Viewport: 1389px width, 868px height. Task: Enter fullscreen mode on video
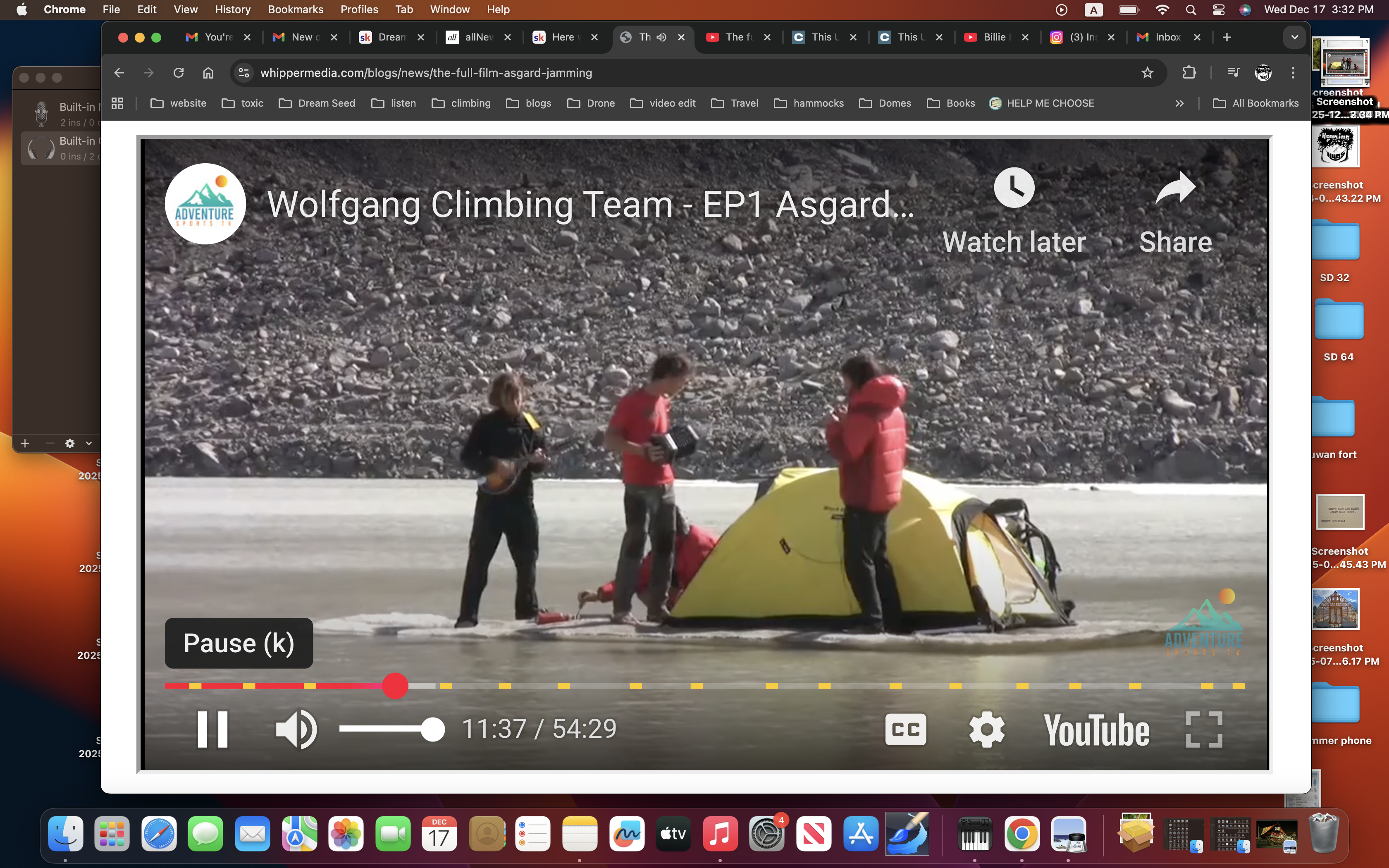click(1204, 729)
